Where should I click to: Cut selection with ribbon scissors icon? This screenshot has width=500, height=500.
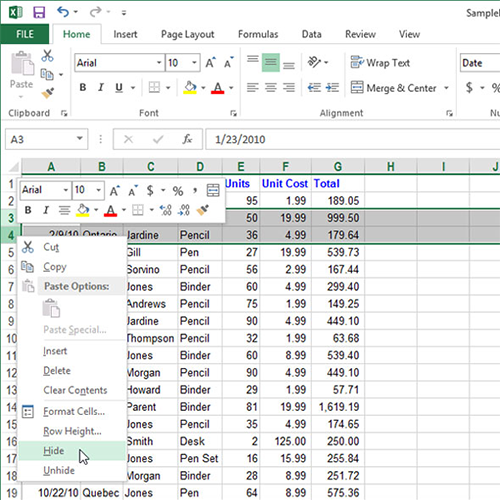tap(47, 56)
